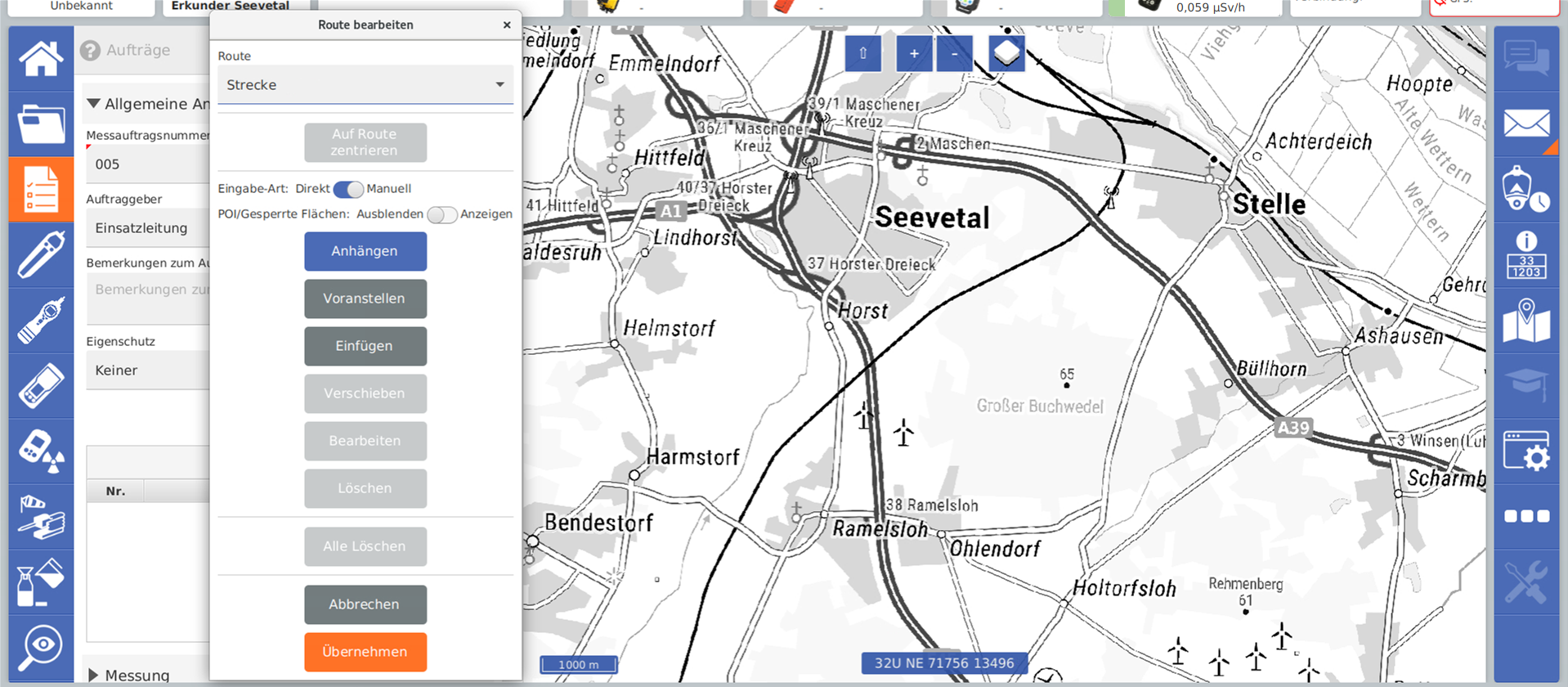Click the Seevetal label on the map
Image resolution: width=1568 pixels, height=687 pixels.
[x=932, y=218]
